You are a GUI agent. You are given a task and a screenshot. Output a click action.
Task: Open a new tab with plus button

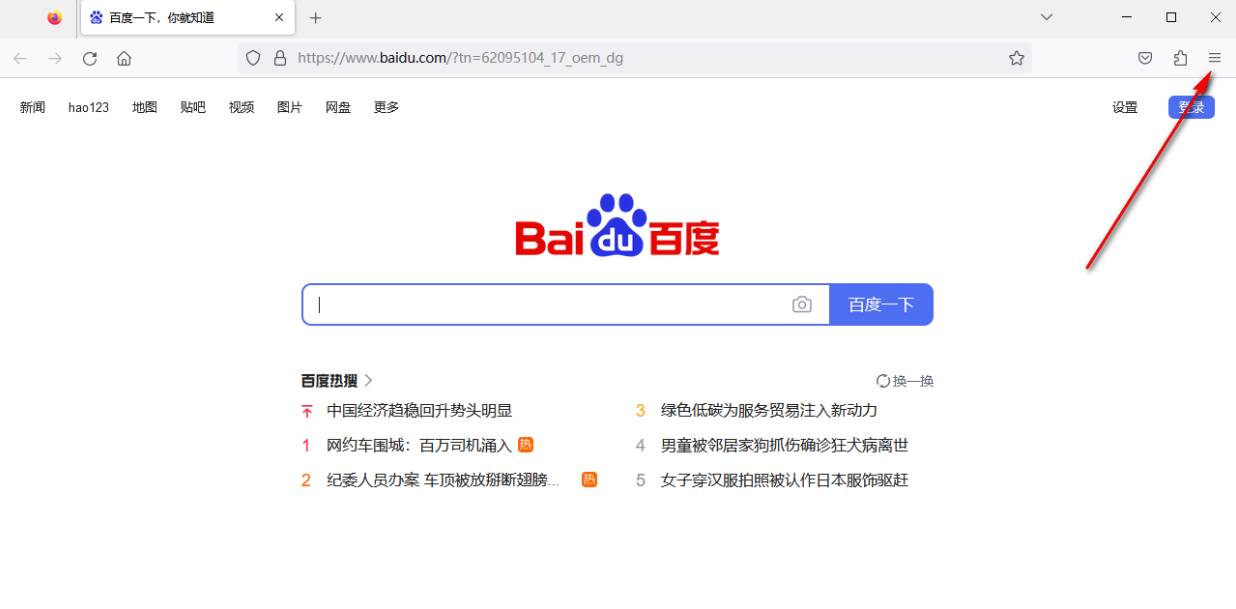[x=316, y=18]
